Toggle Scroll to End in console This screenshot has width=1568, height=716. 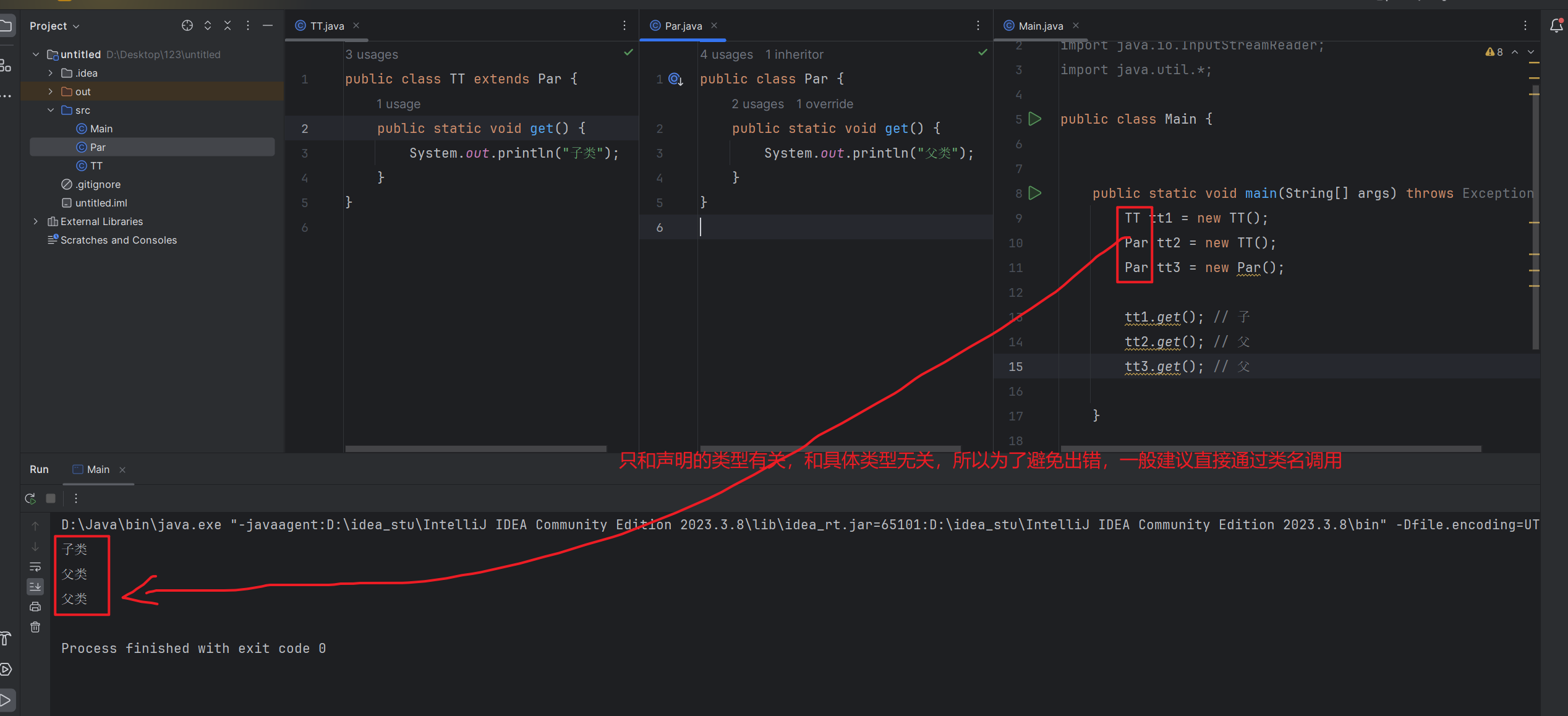point(35,586)
